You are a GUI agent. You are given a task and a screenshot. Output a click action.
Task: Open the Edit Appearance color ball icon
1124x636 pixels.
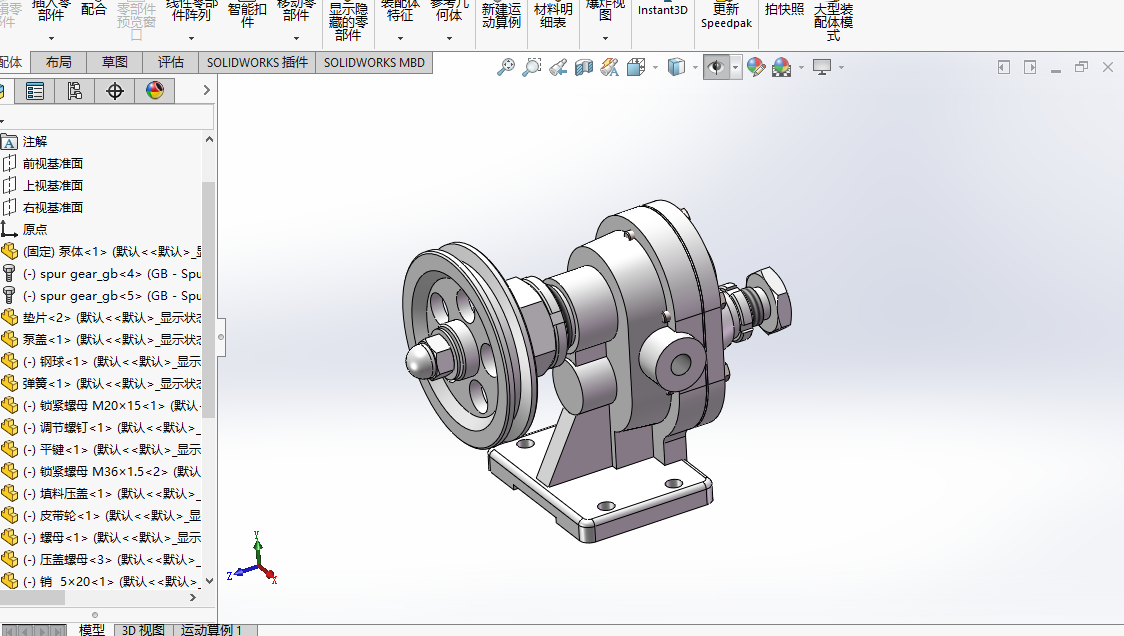tap(756, 67)
